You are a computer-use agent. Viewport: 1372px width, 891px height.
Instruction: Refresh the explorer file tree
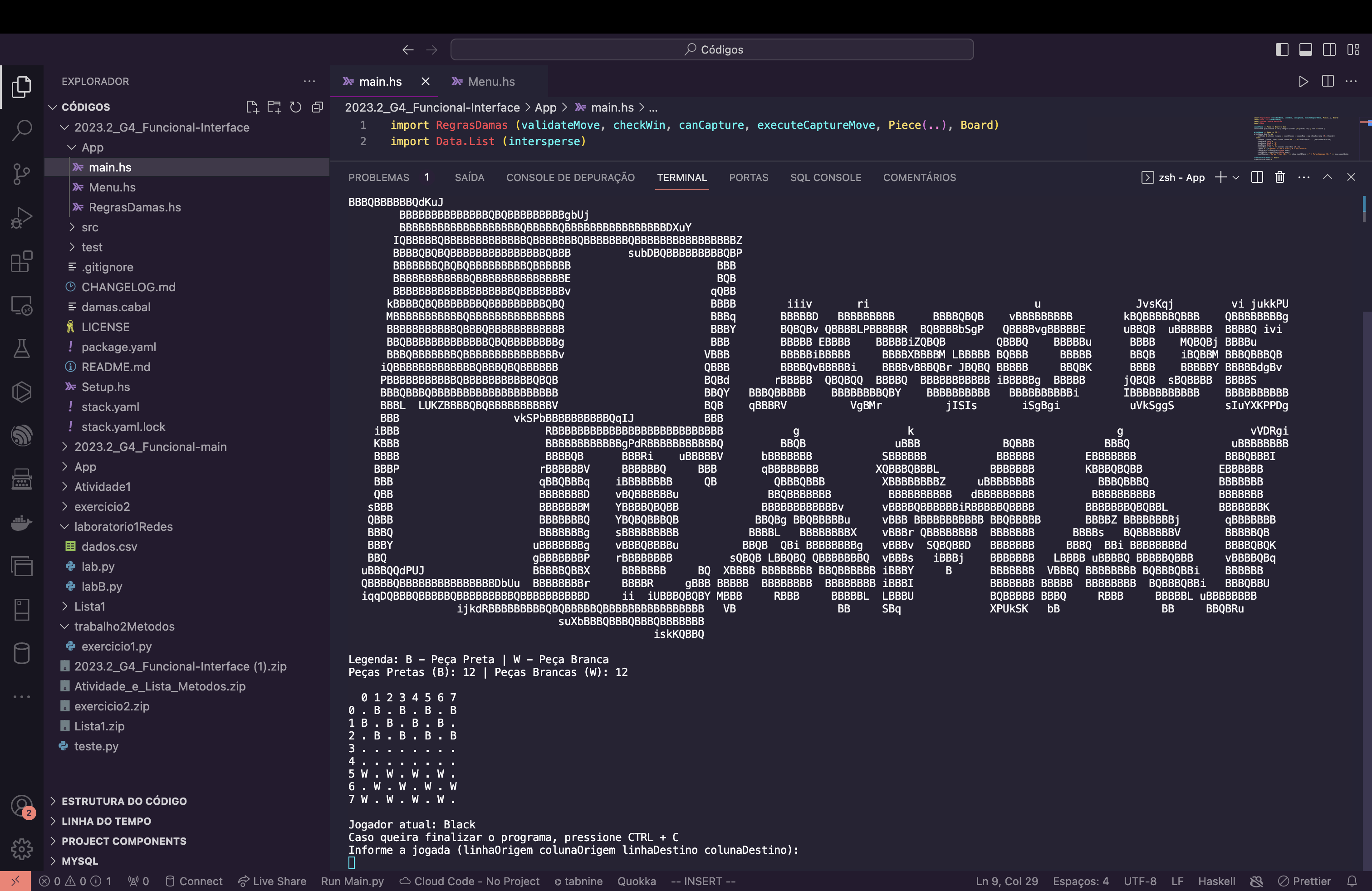(295, 107)
